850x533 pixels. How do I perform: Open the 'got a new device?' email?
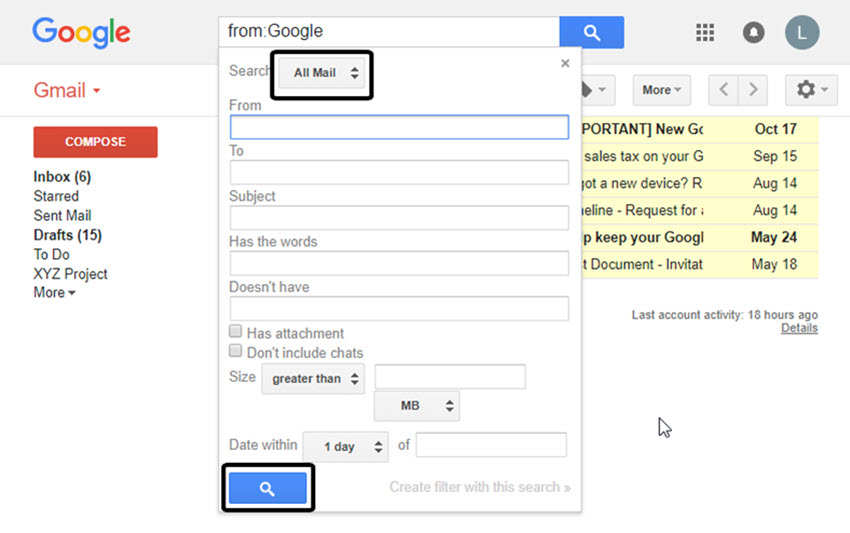[x=699, y=184]
